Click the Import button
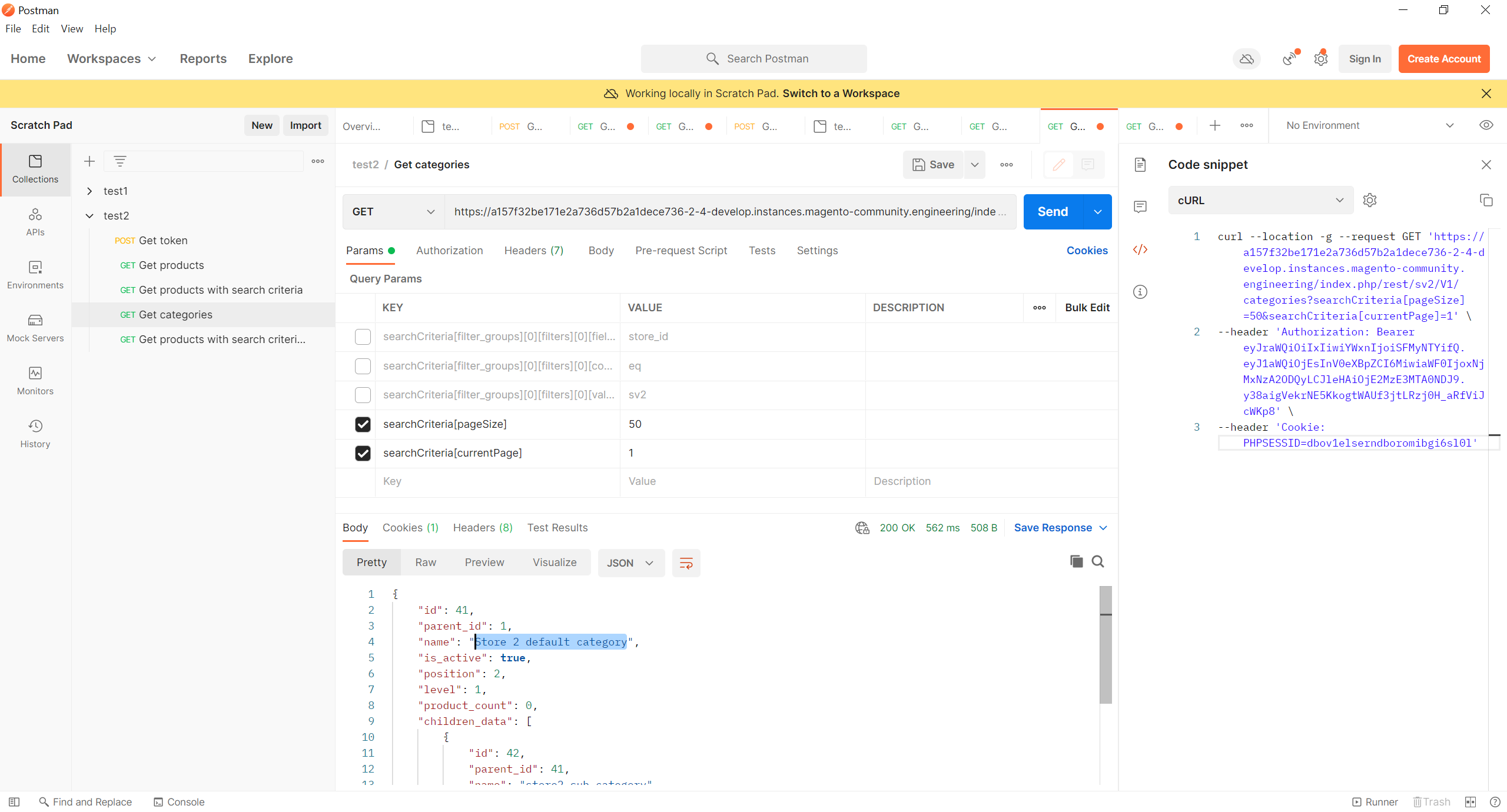The image size is (1507, 812). pos(306,125)
